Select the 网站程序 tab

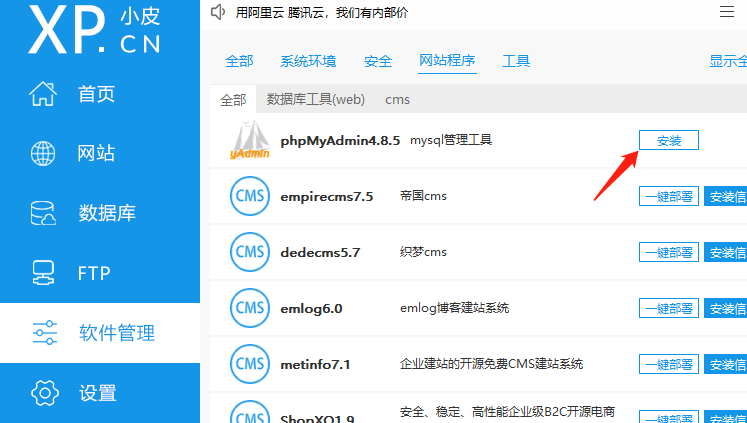(x=447, y=60)
